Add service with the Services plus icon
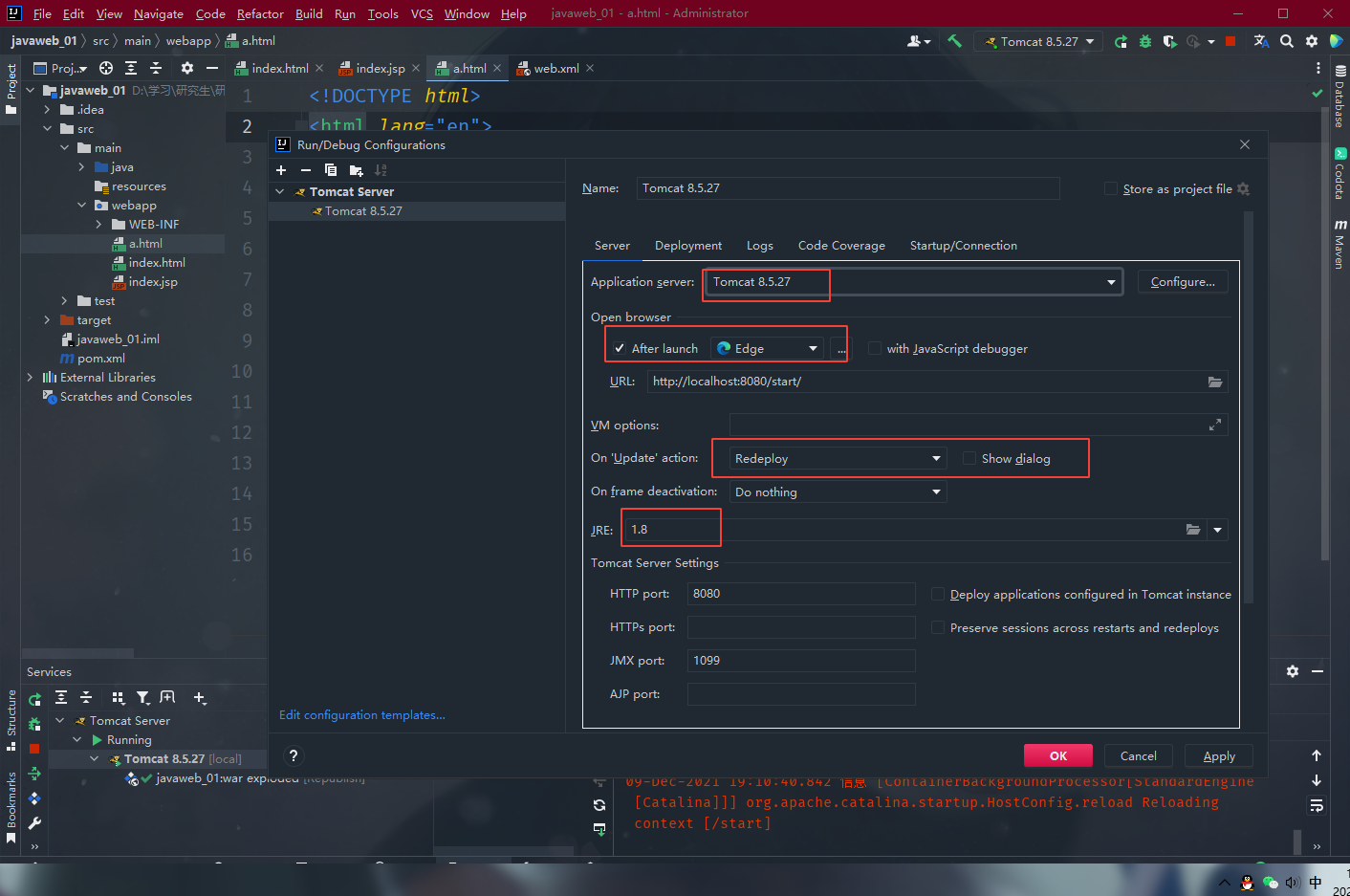The height and width of the screenshot is (896, 1350). (x=200, y=698)
